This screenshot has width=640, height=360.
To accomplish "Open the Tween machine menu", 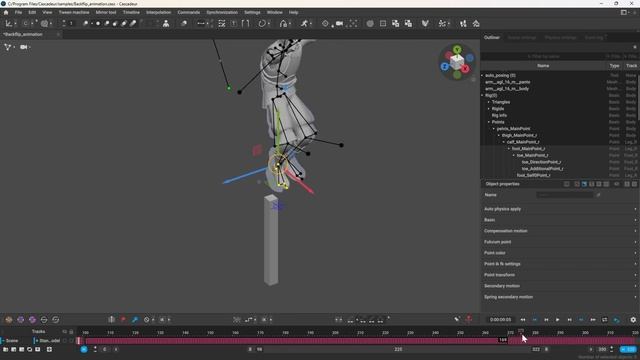I will tap(74, 12).
